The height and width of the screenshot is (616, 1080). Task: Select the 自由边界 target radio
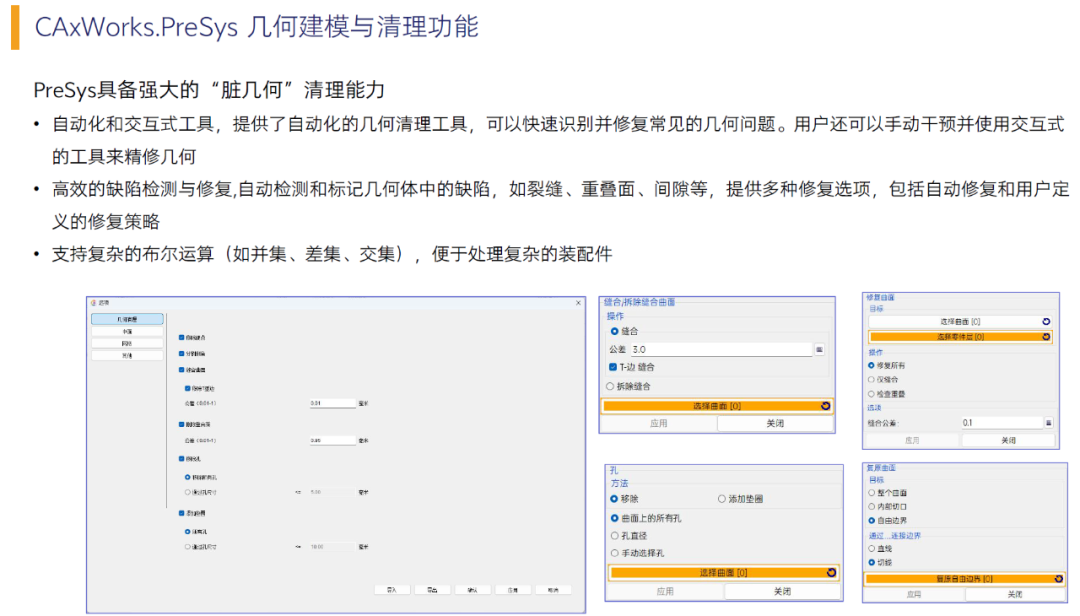(872, 521)
